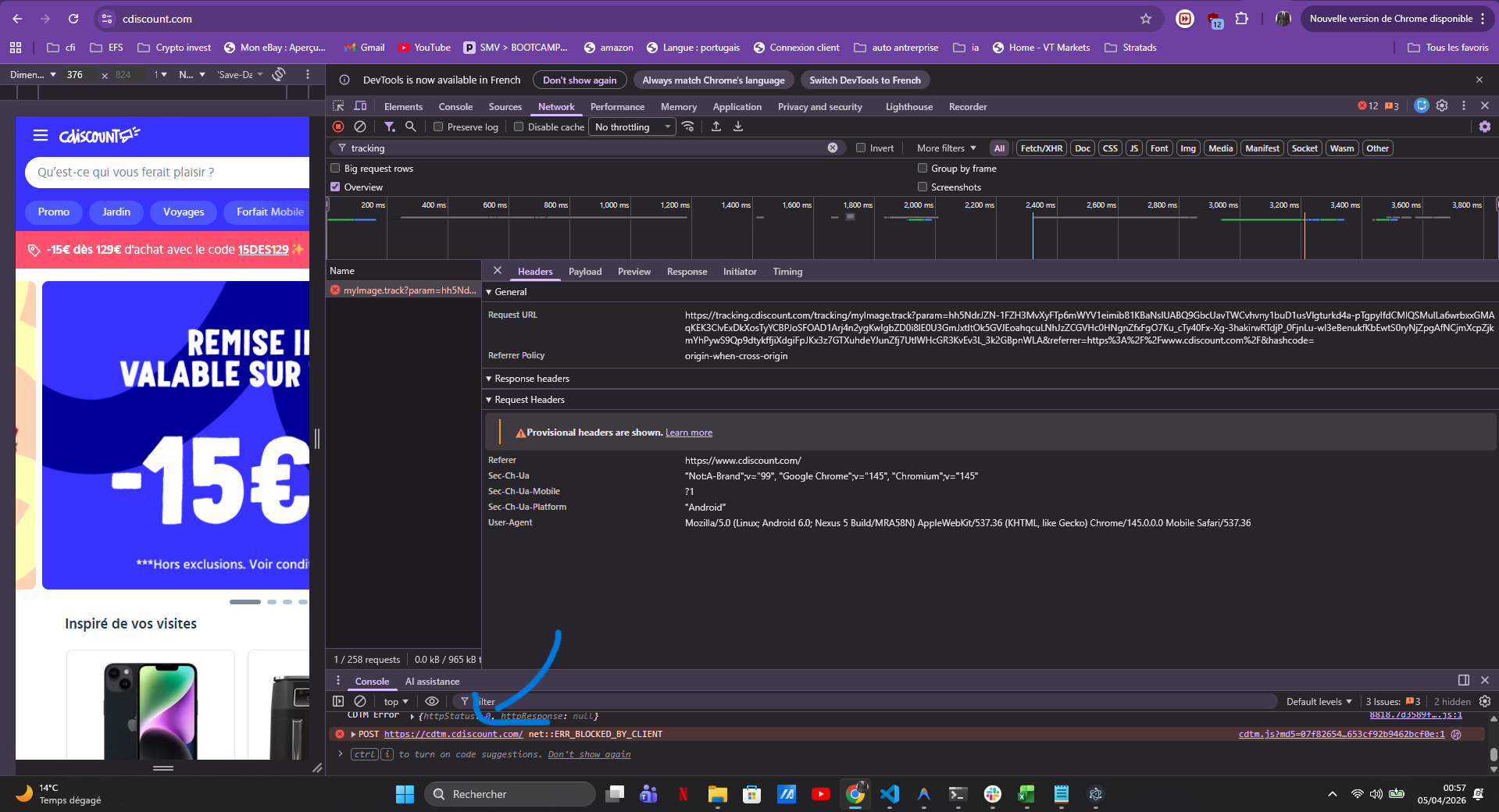Screen dimensions: 1499x812
Task: Toggle the device toolbar icon
Action: point(360,106)
